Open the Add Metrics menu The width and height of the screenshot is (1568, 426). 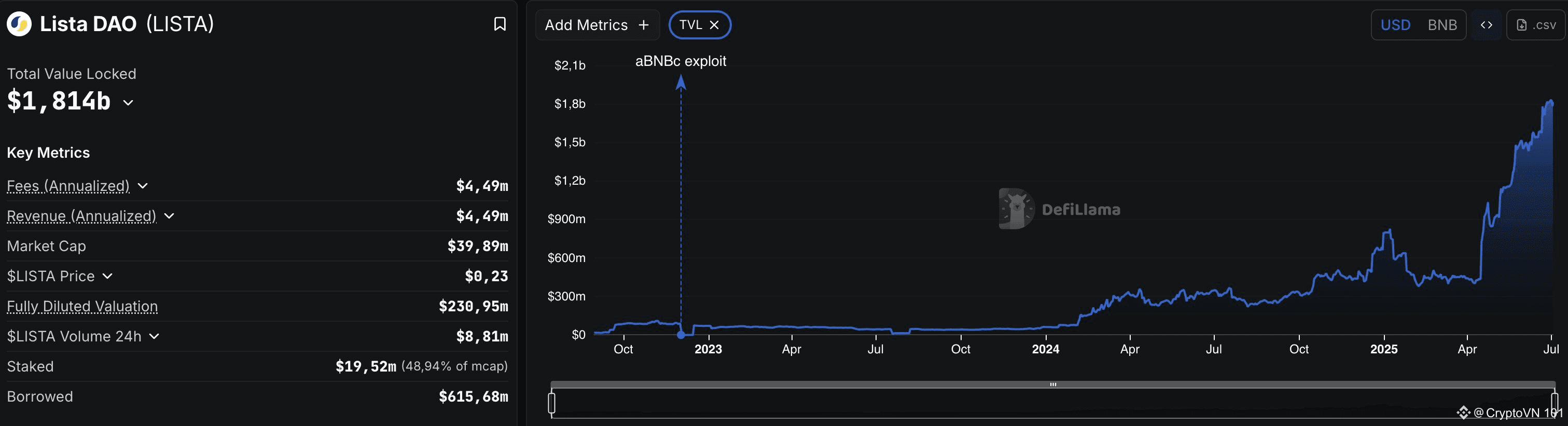(597, 25)
